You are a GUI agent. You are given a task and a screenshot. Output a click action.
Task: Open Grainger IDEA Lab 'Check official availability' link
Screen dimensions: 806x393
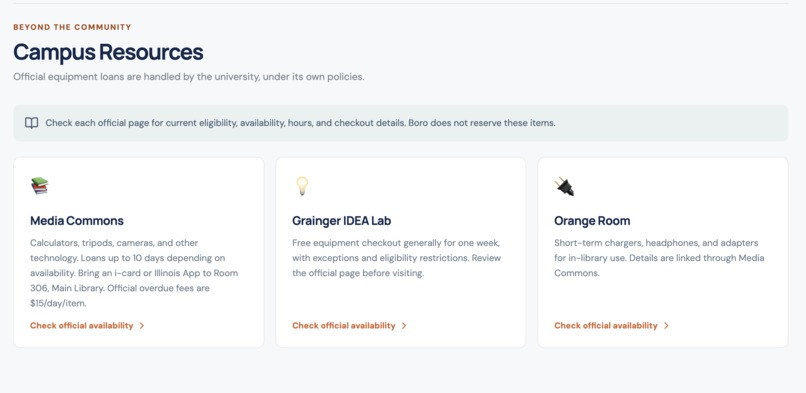coord(350,326)
